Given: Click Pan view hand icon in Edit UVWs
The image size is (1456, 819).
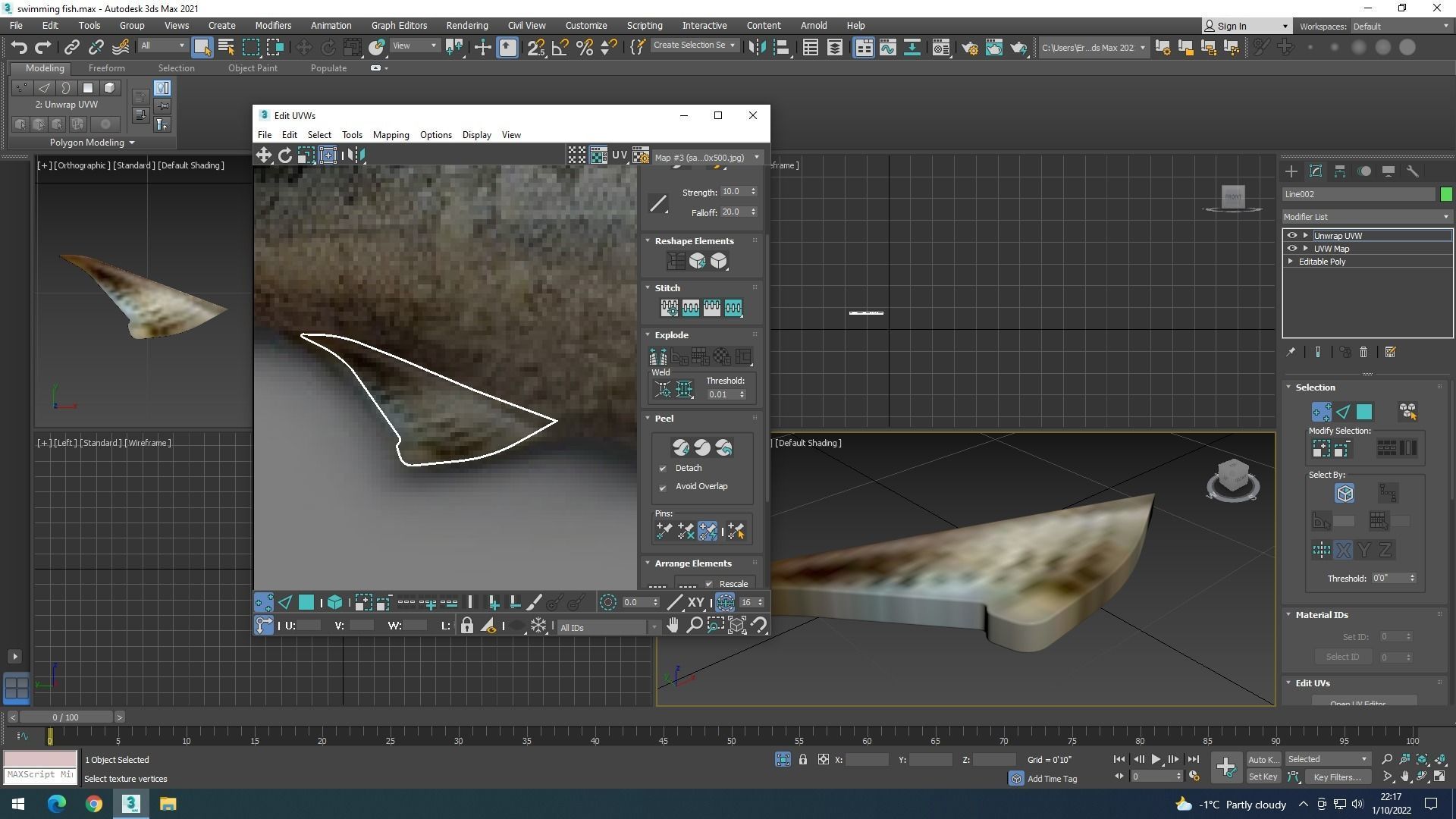Looking at the screenshot, I should pos(673,625).
